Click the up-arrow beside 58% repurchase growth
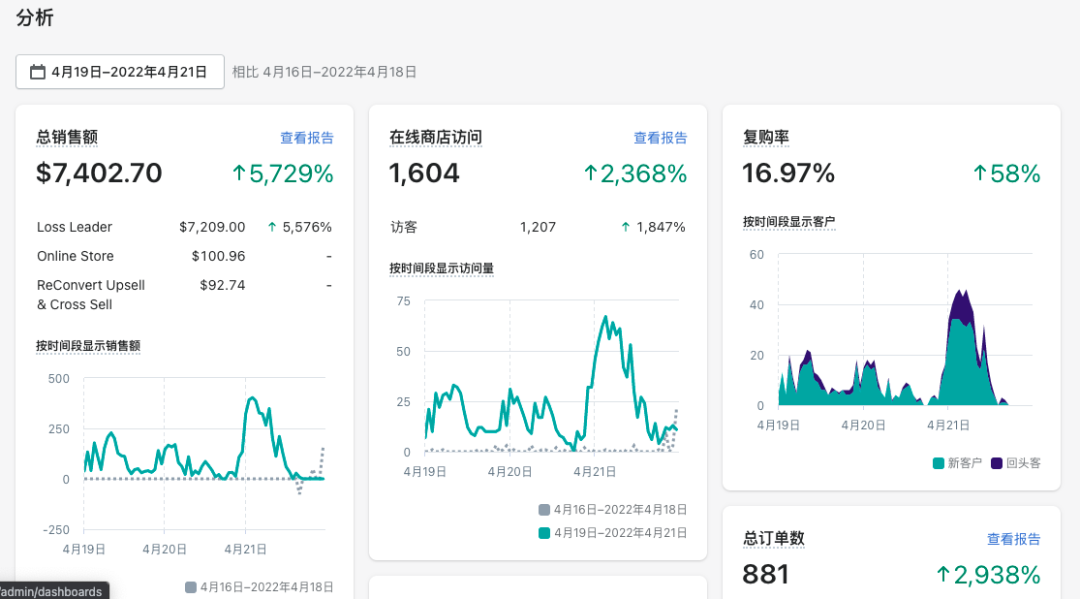The height and width of the screenshot is (599, 1080). point(980,173)
